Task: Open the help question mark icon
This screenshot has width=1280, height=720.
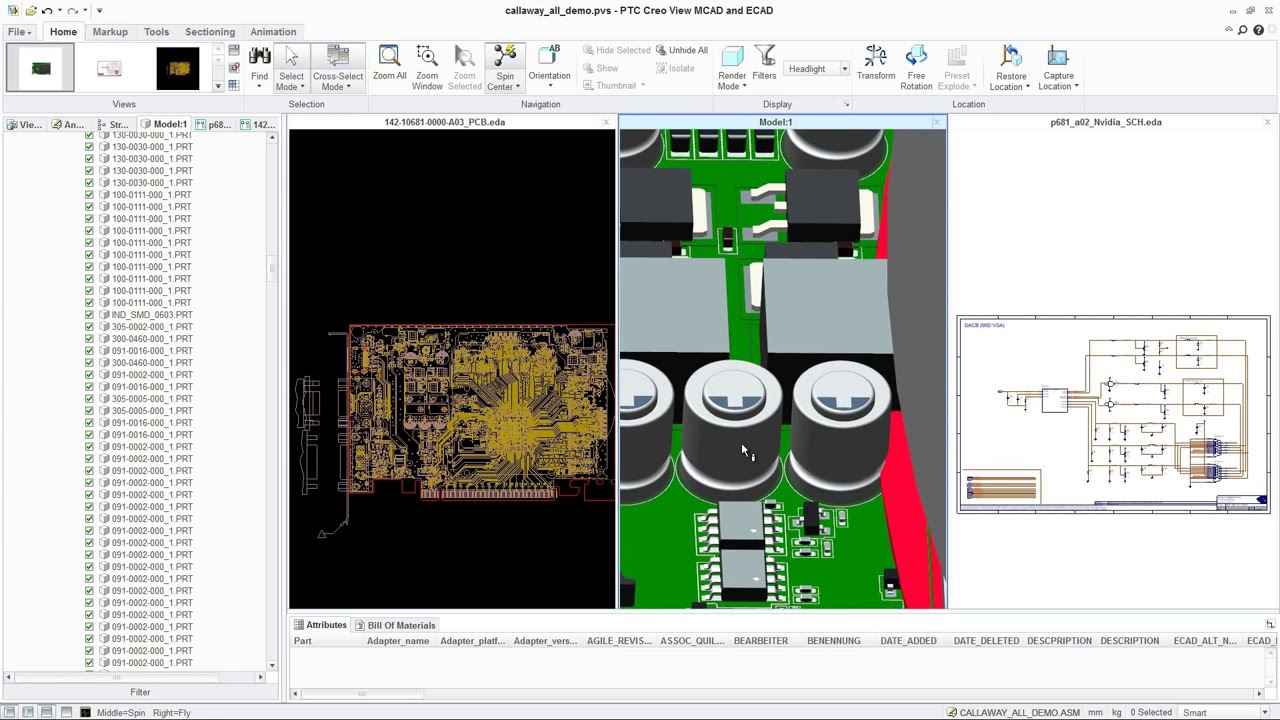Action: (1258, 31)
